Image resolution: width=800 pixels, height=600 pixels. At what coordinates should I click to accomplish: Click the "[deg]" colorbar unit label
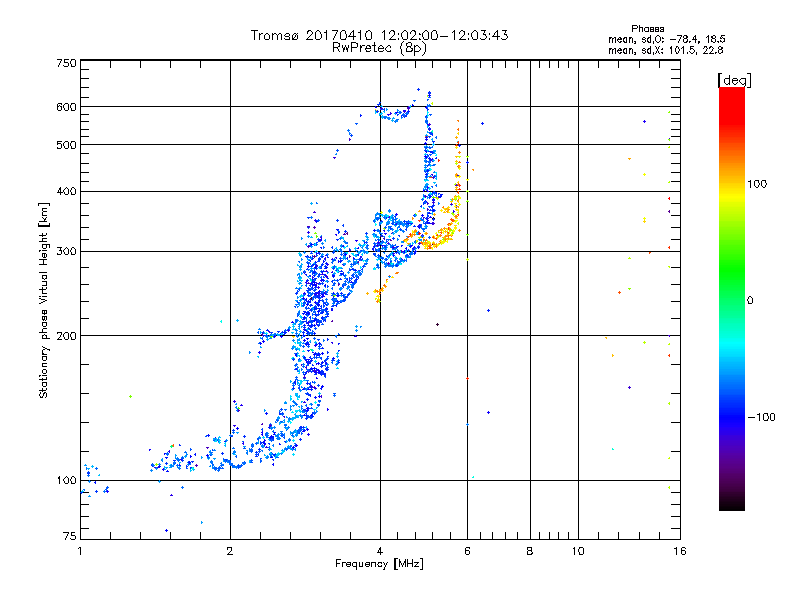point(734,80)
